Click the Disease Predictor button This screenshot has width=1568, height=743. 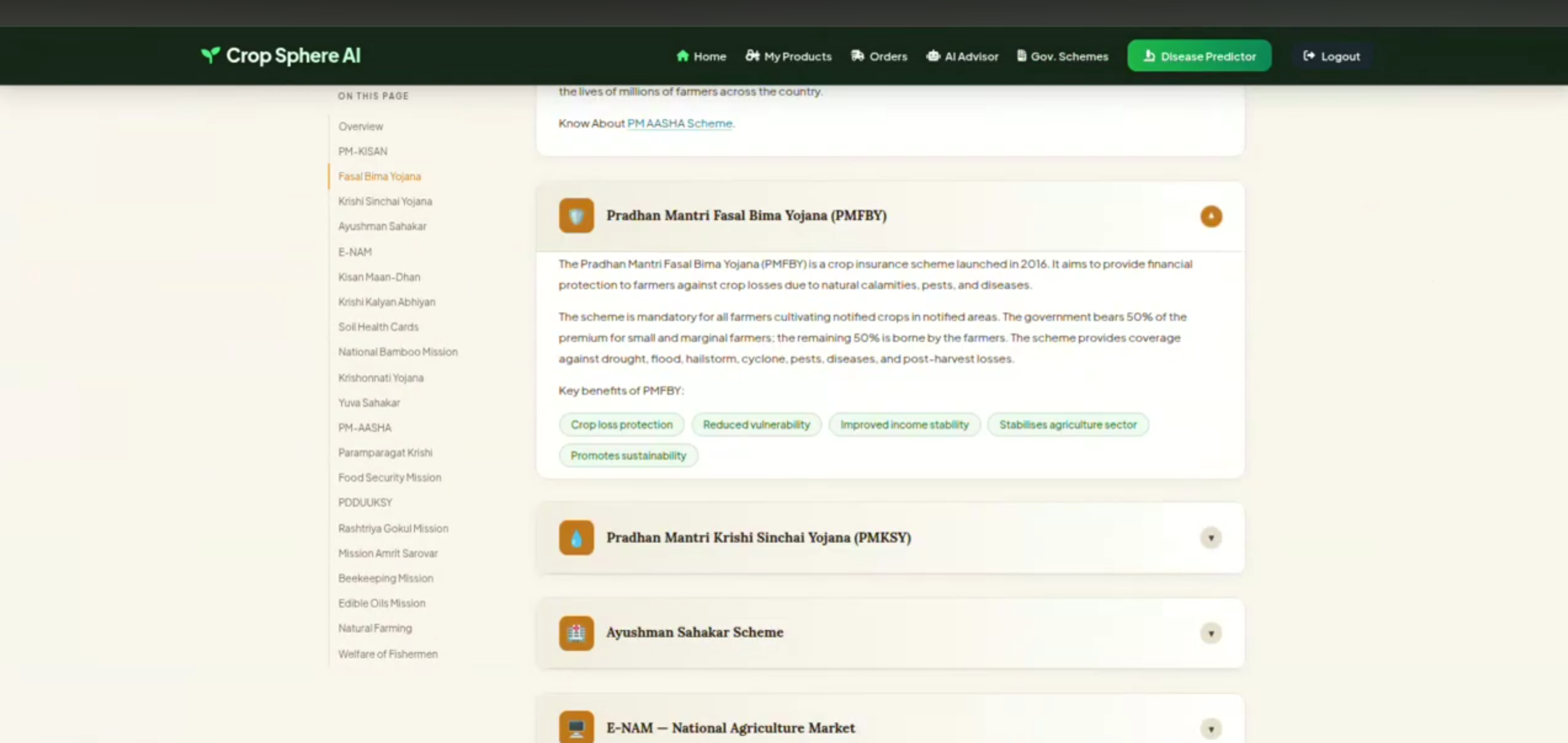click(x=1199, y=55)
